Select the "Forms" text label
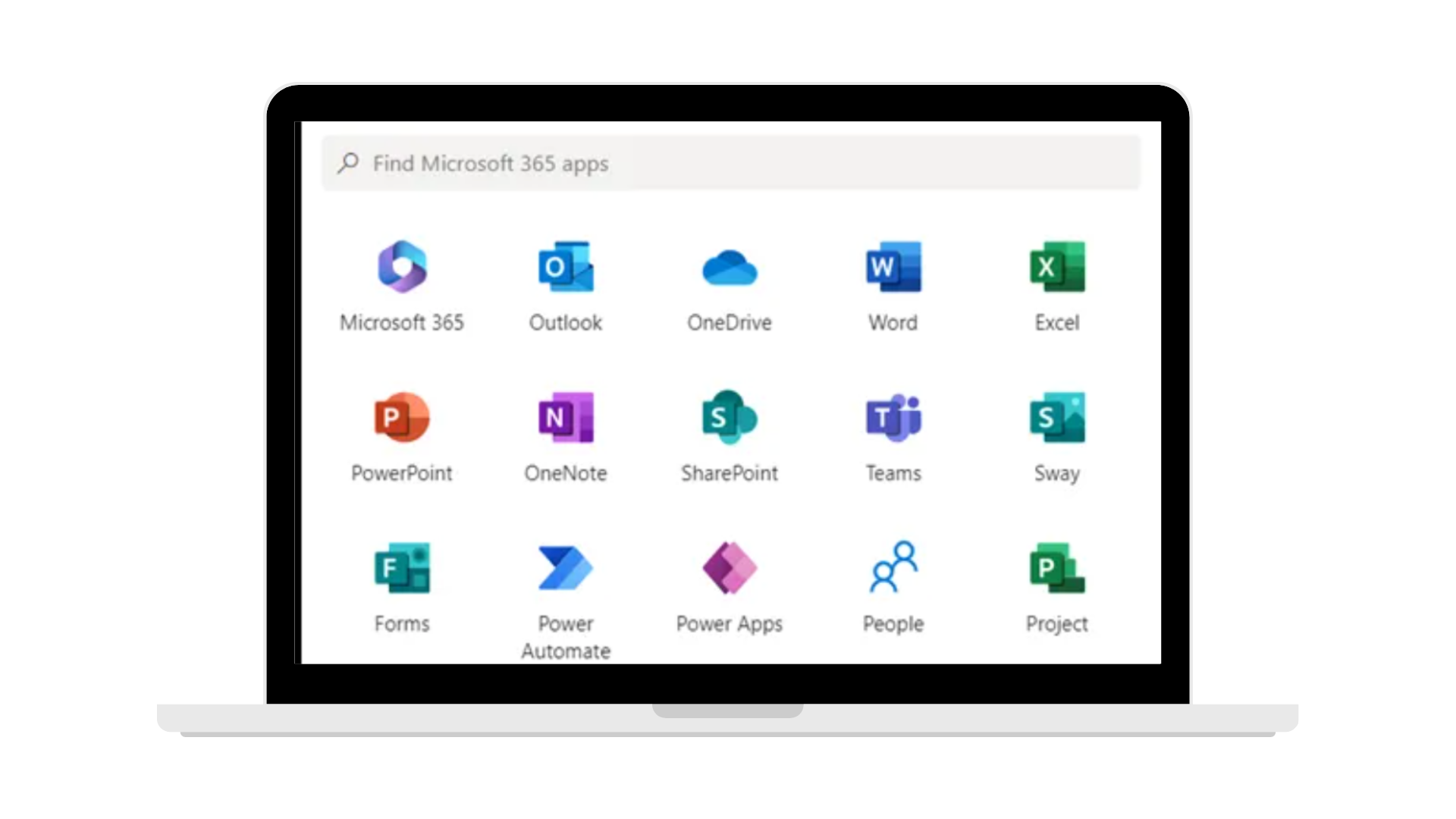The width and height of the screenshot is (1456, 819). point(402,623)
